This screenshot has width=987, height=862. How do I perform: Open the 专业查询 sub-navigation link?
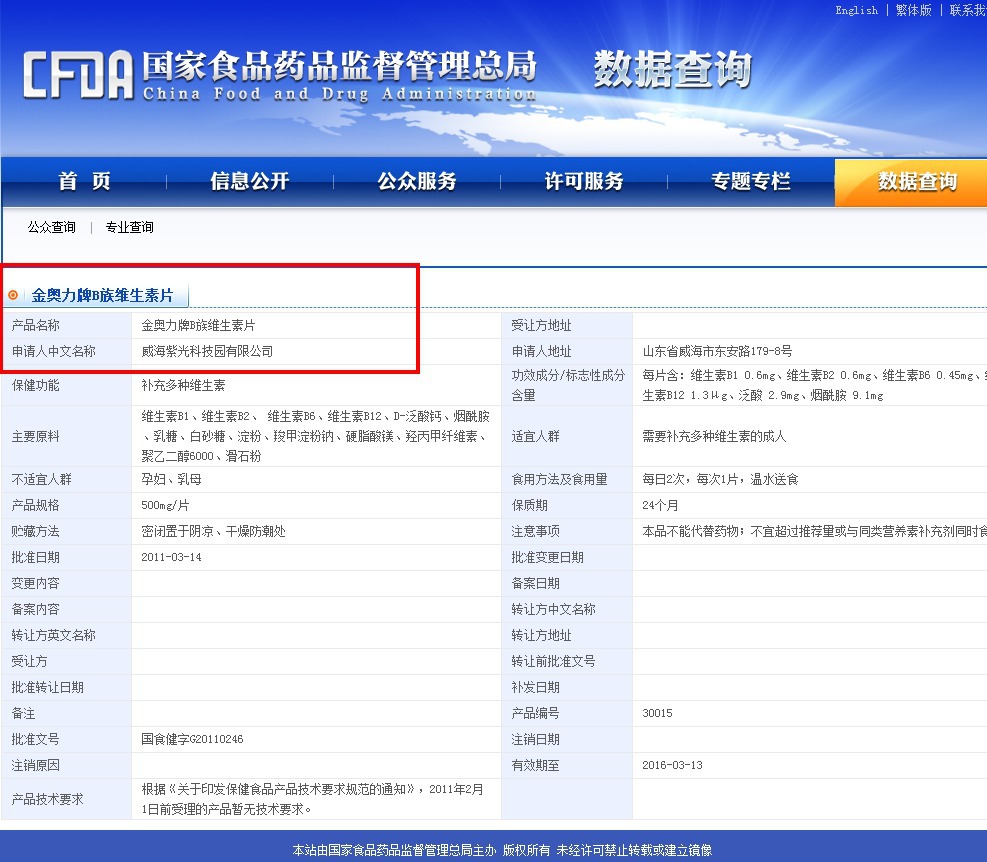(x=130, y=227)
